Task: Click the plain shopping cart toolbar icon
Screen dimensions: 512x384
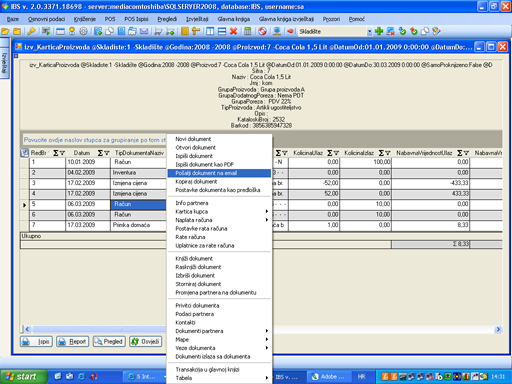Action: [x=158, y=31]
